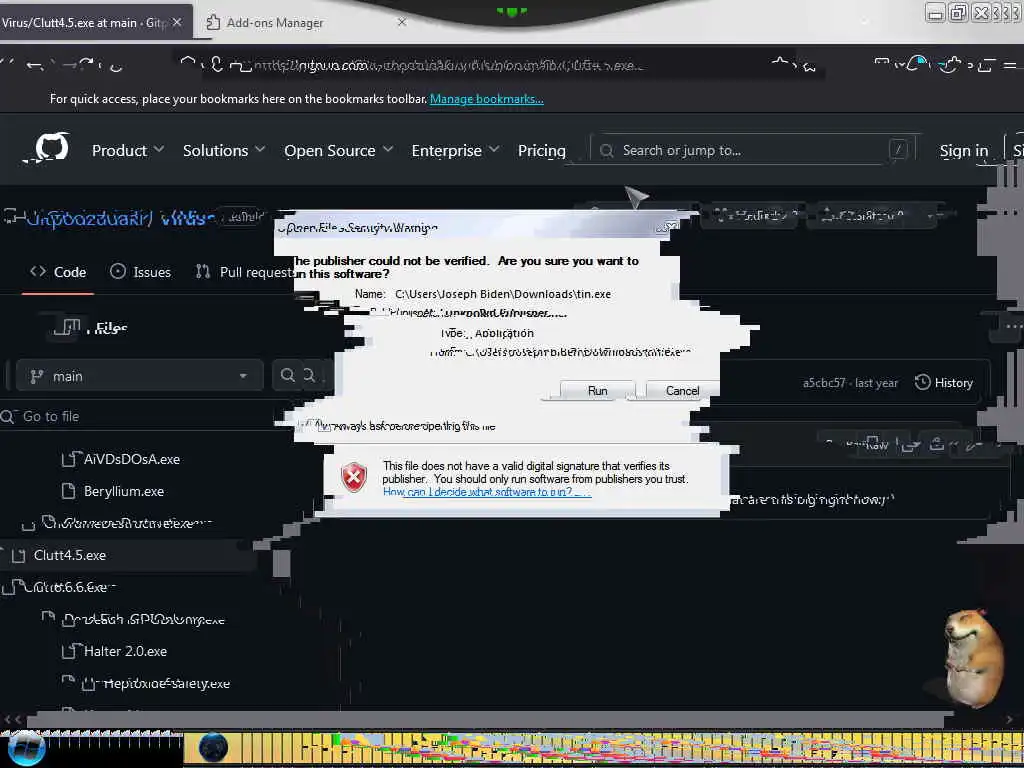The height and width of the screenshot is (768, 1024).
Task: Toggle 'Always ask before opening this file' checkbox
Action: (324, 426)
